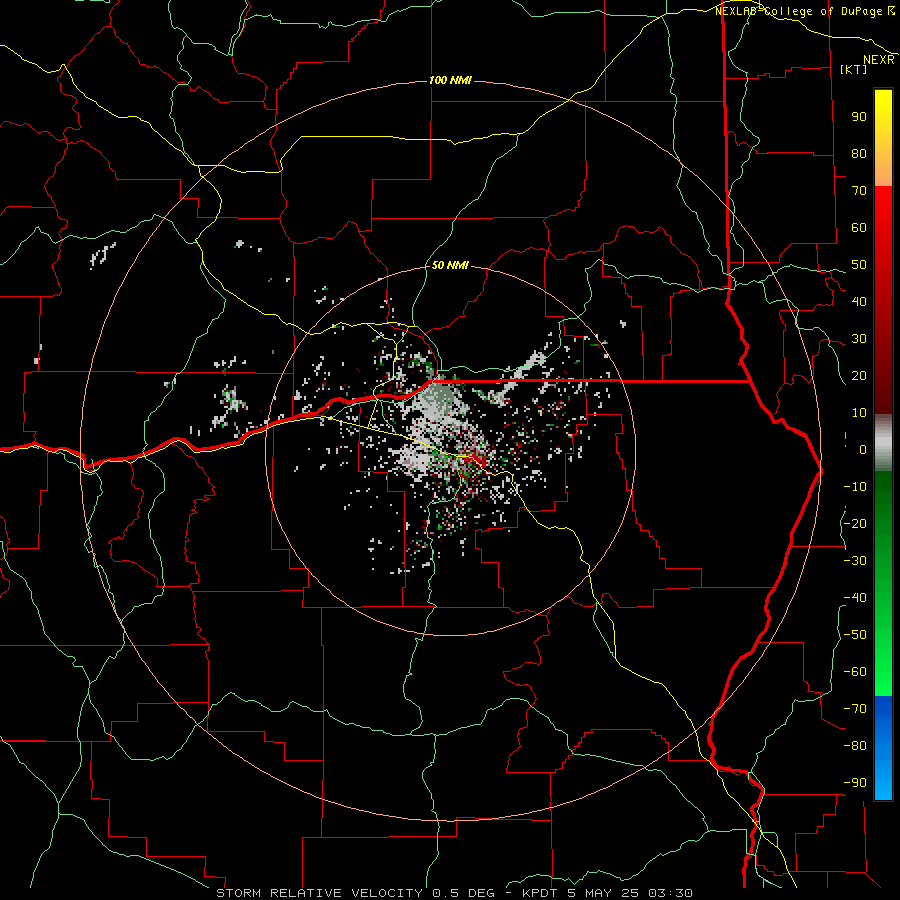900x900 pixels.
Task: Click the blue bottom segment of the color bar
Action: [x=883, y=748]
